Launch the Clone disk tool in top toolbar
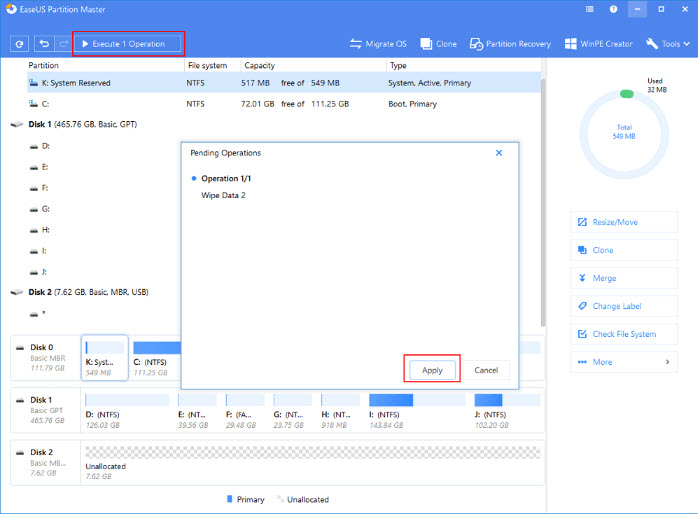The width and height of the screenshot is (698, 514). point(440,44)
